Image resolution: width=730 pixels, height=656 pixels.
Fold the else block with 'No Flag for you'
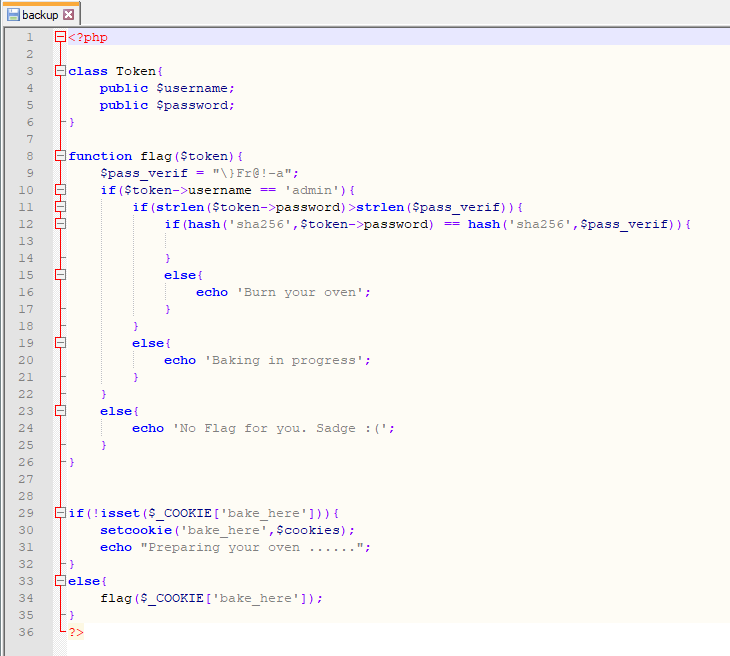61,411
